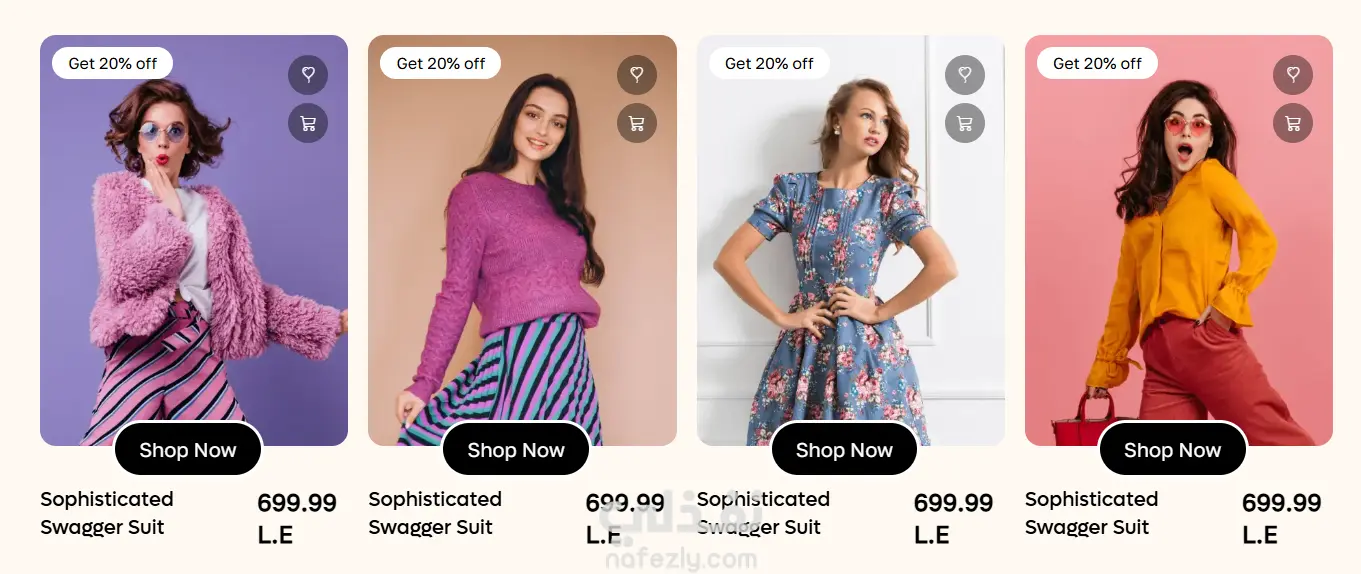Click Get 20% off badge on first card
This screenshot has width=1361, height=574.
112,63
